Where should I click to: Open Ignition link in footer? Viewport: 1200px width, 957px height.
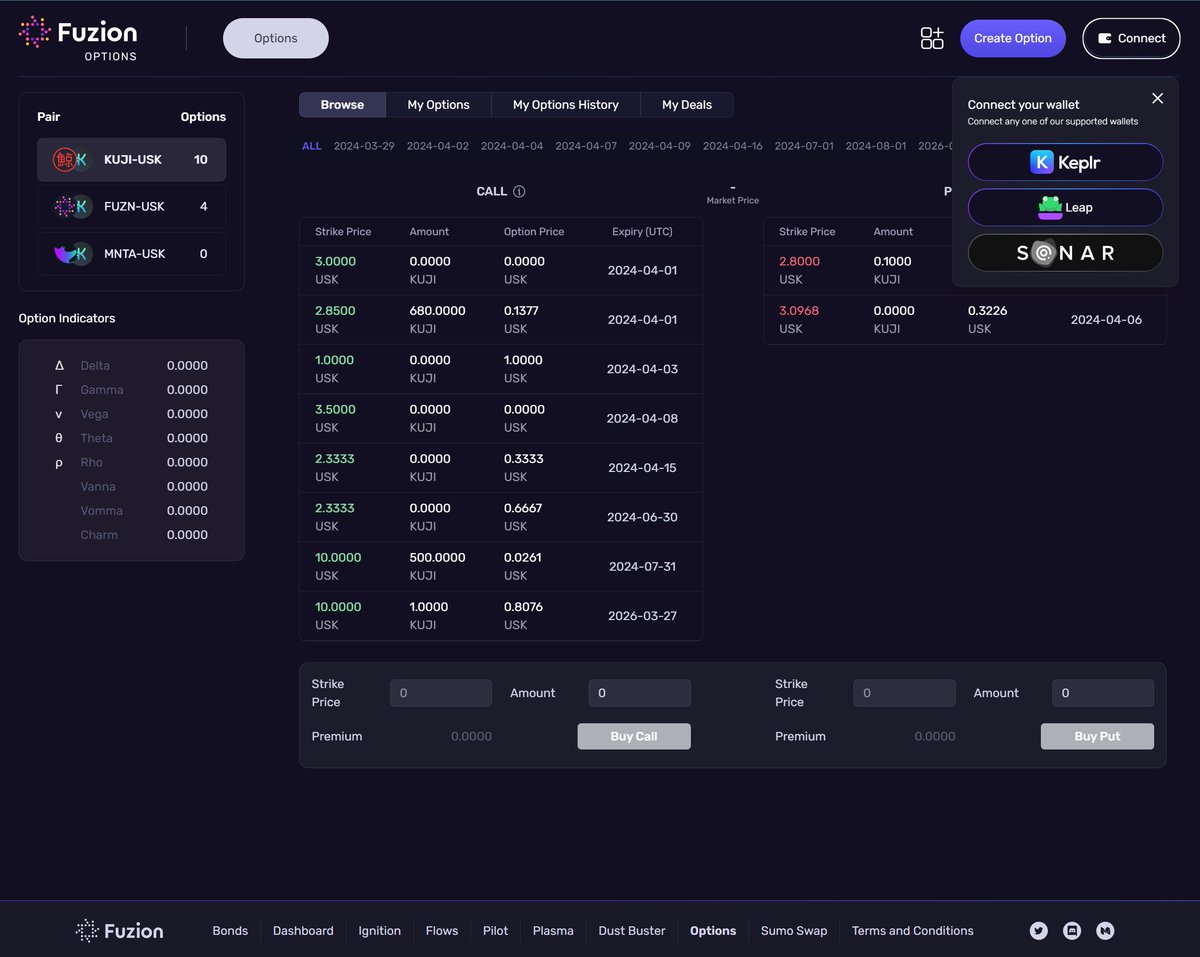[x=380, y=931]
